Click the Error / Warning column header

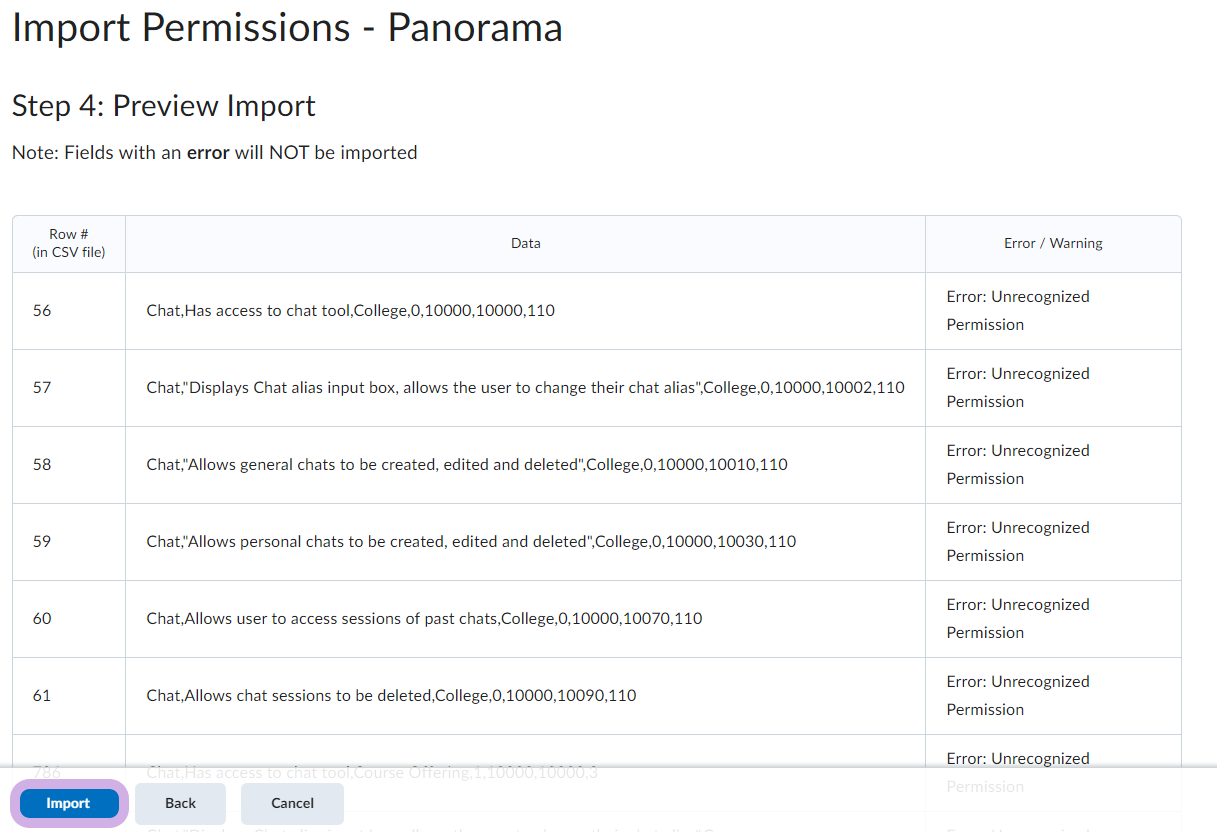coord(1052,244)
